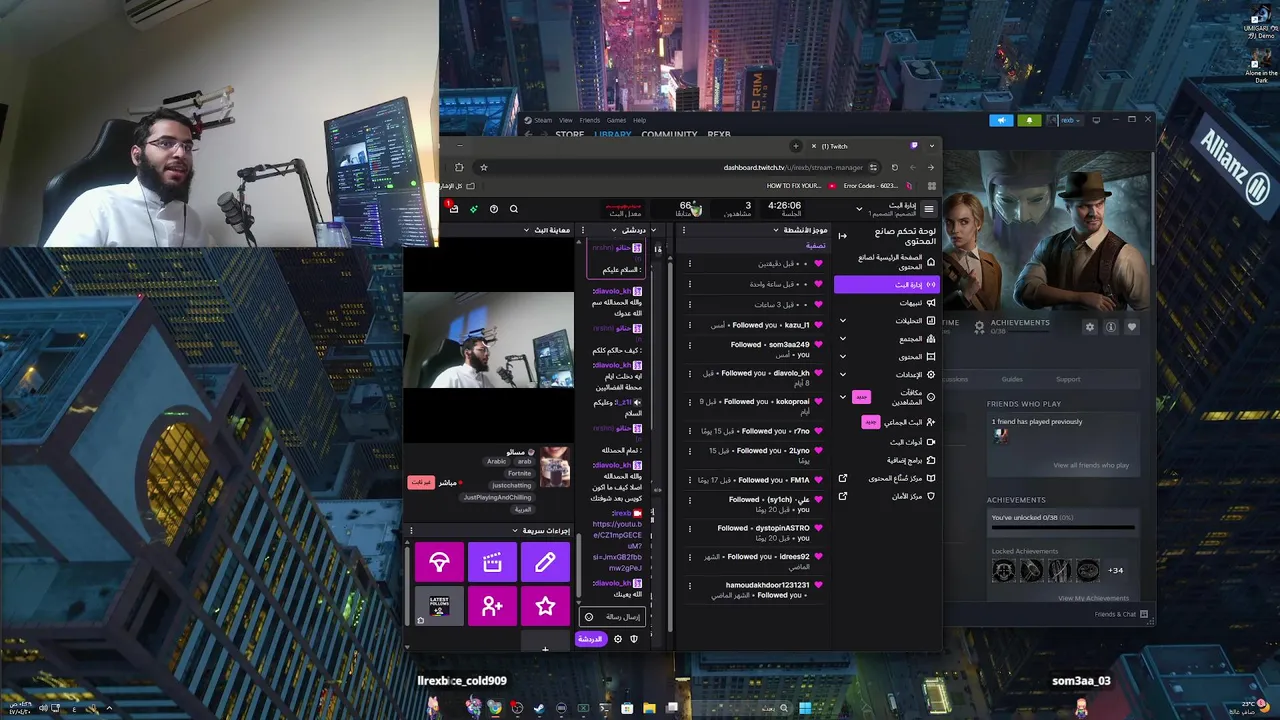Viewport: 1280px width, 720px height.
Task: Open the youtu.be link in chat
Action: coord(616,546)
